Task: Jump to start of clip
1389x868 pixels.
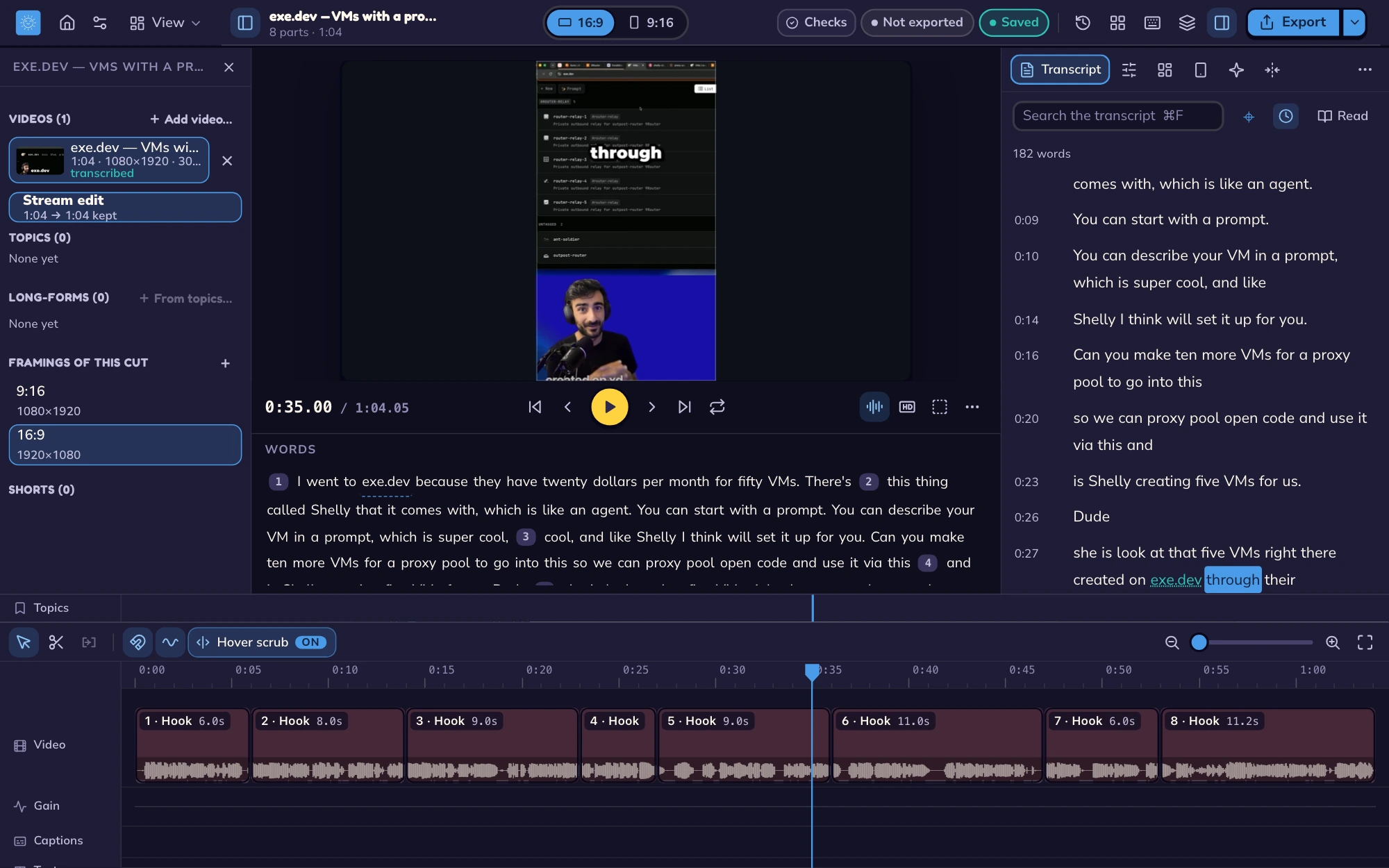Action: 535,407
